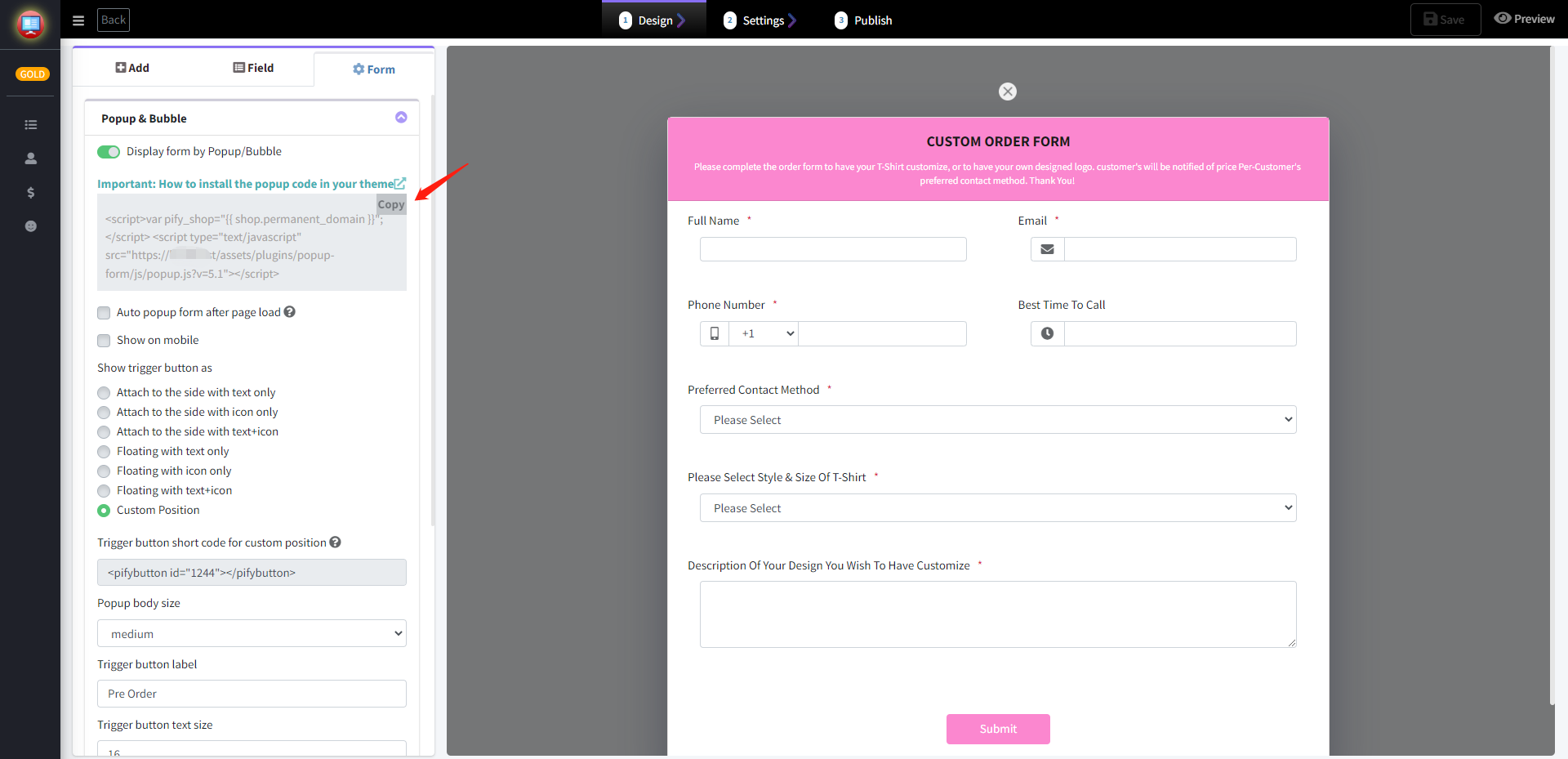Image resolution: width=1568 pixels, height=759 pixels.
Task: Go to the Settings step
Action: coord(759,20)
